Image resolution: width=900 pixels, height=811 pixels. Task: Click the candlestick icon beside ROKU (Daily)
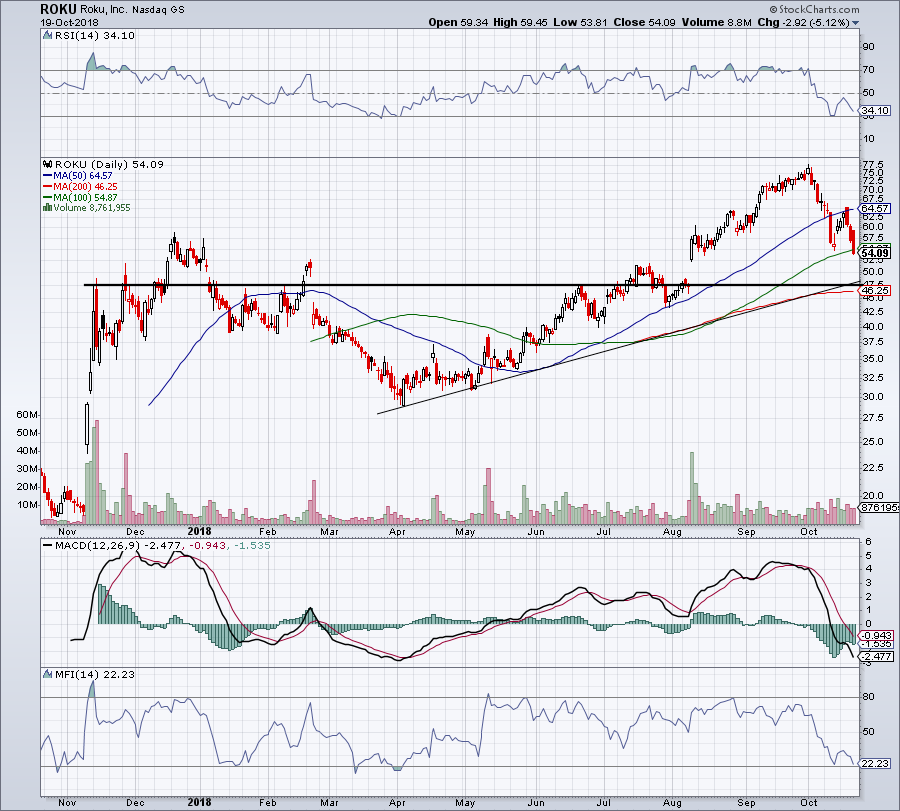(x=48, y=164)
